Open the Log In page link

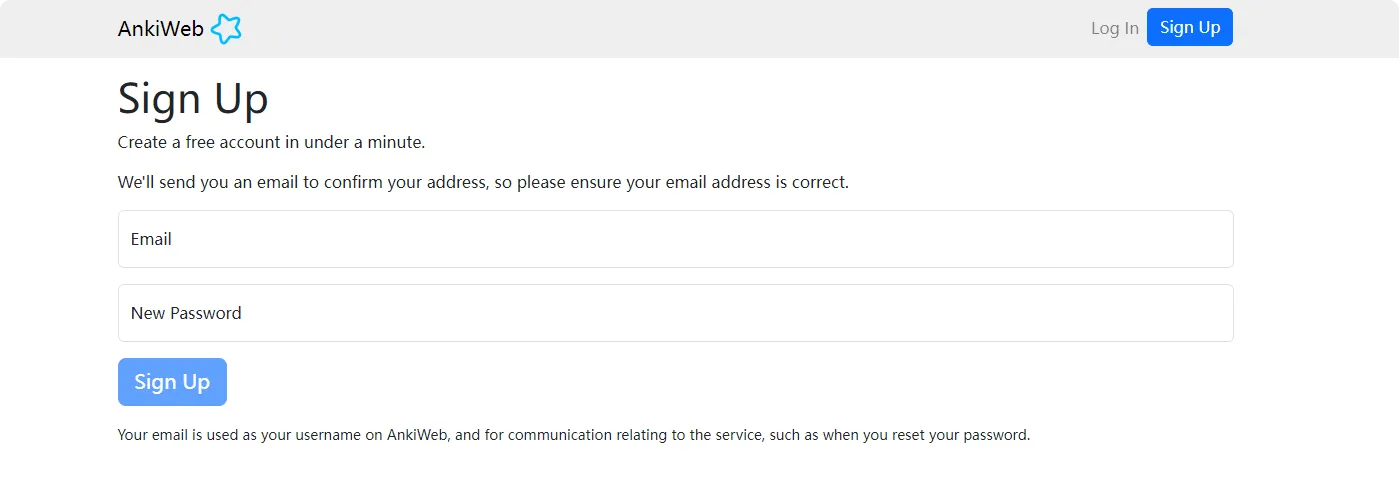tap(1114, 28)
